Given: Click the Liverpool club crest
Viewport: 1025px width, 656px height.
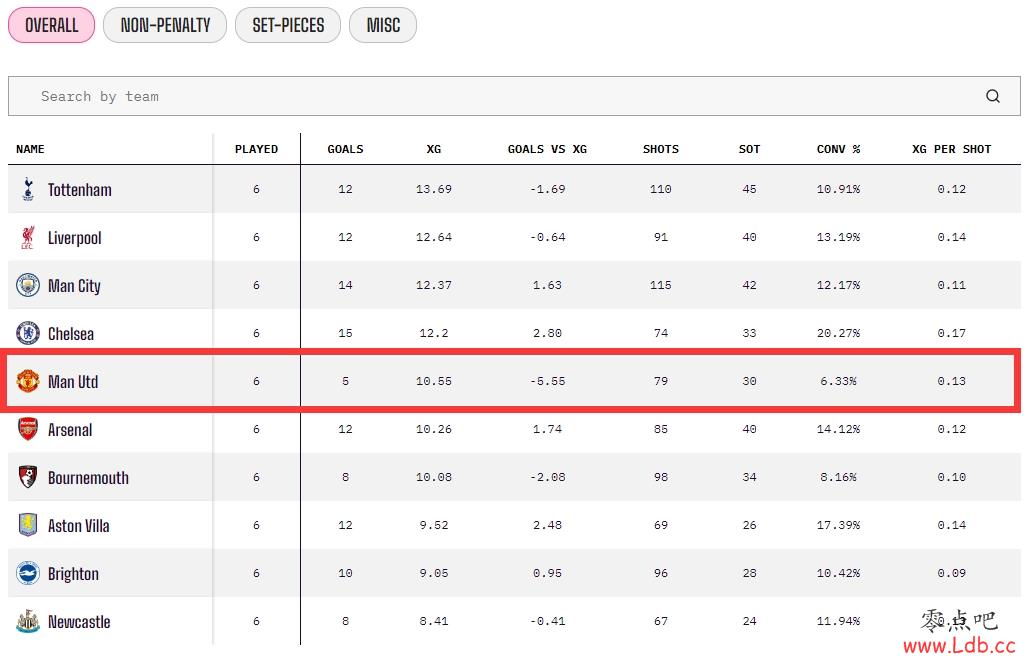Looking at the screenshot, I should tap(27, 238).
